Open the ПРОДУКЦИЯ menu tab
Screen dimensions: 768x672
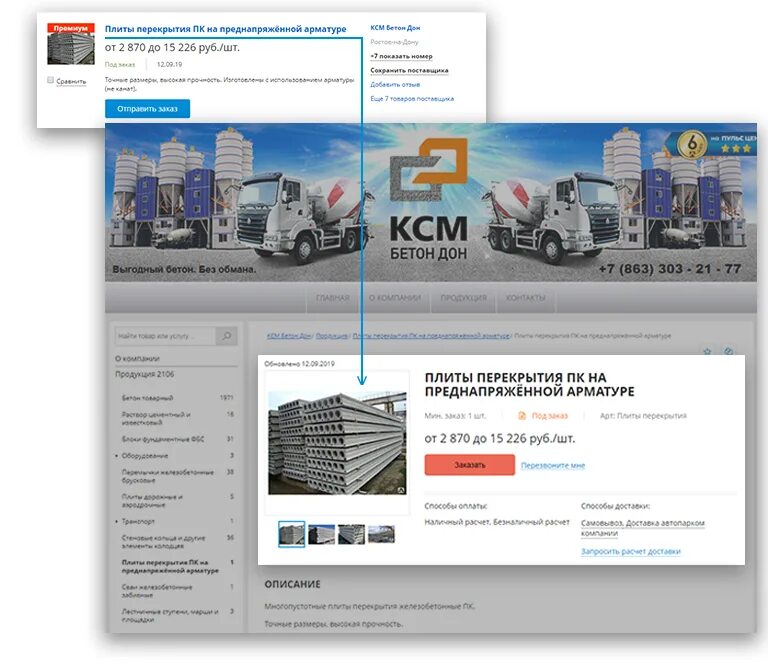click(x=463, y=298)
